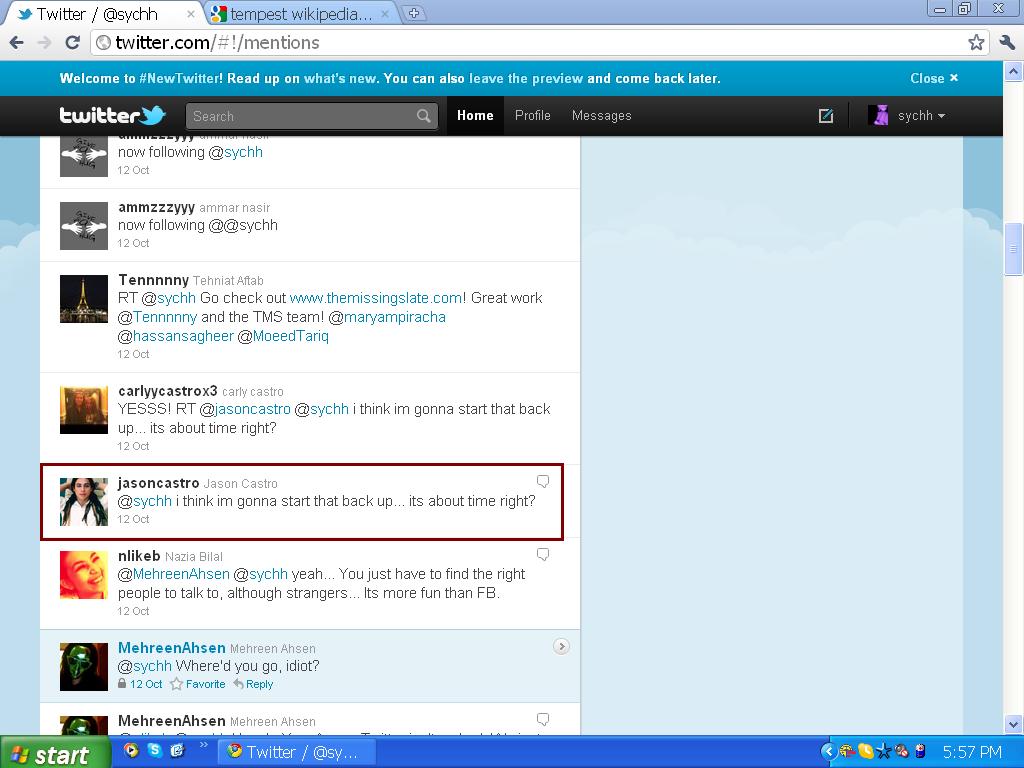Click the 'ammar nasir' display name
This screenshot has height=768, width=1024.
234,208
